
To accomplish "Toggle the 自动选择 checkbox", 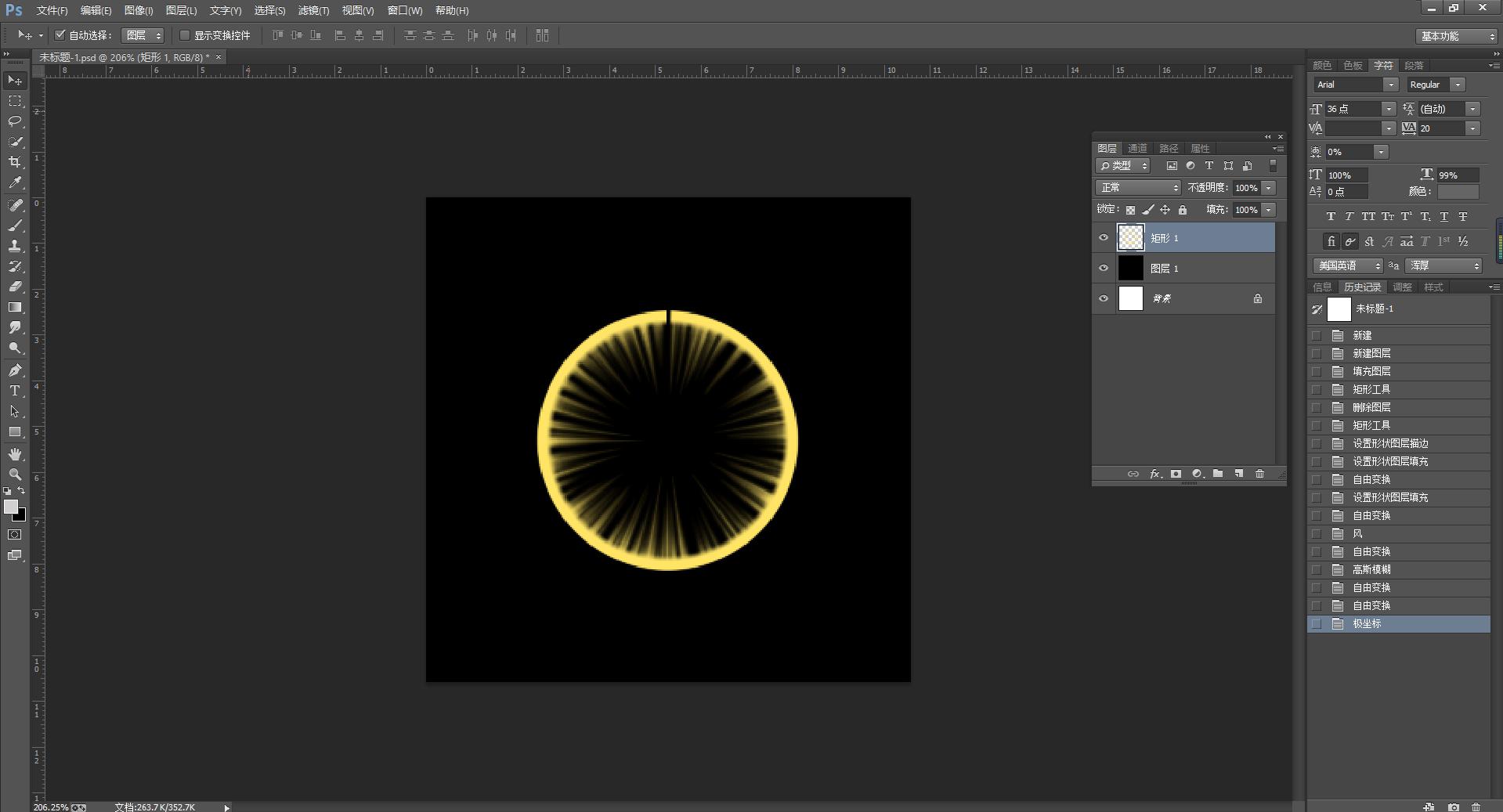I will pos(60,34).
